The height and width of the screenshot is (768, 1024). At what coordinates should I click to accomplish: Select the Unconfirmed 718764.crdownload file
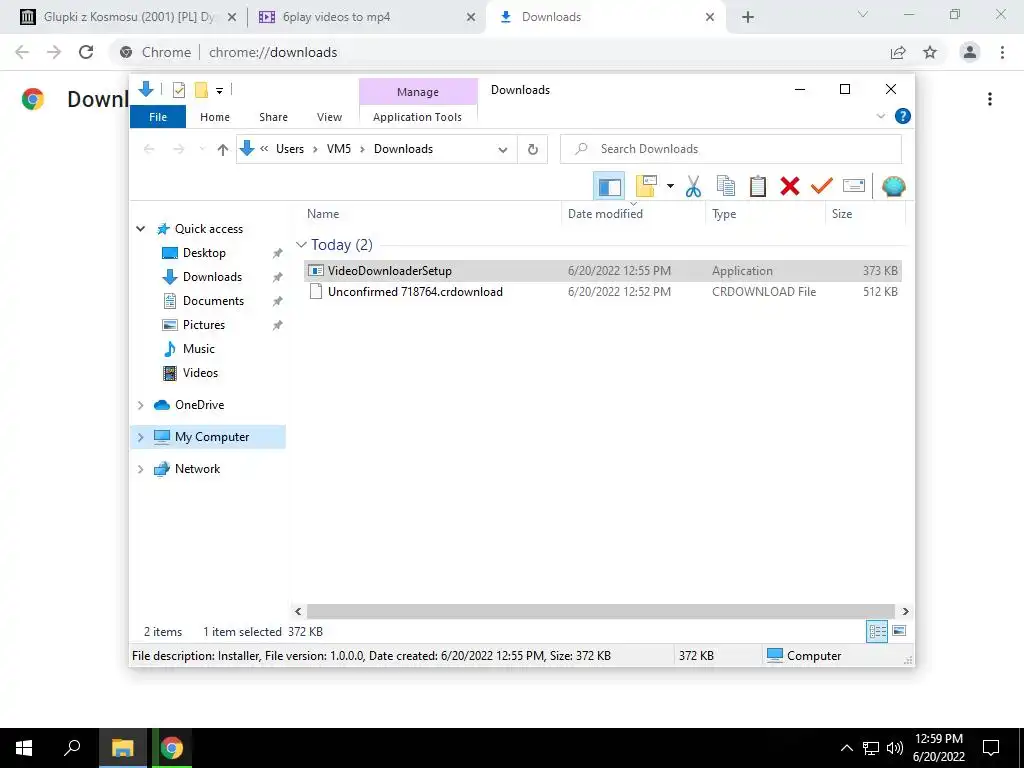603,292
